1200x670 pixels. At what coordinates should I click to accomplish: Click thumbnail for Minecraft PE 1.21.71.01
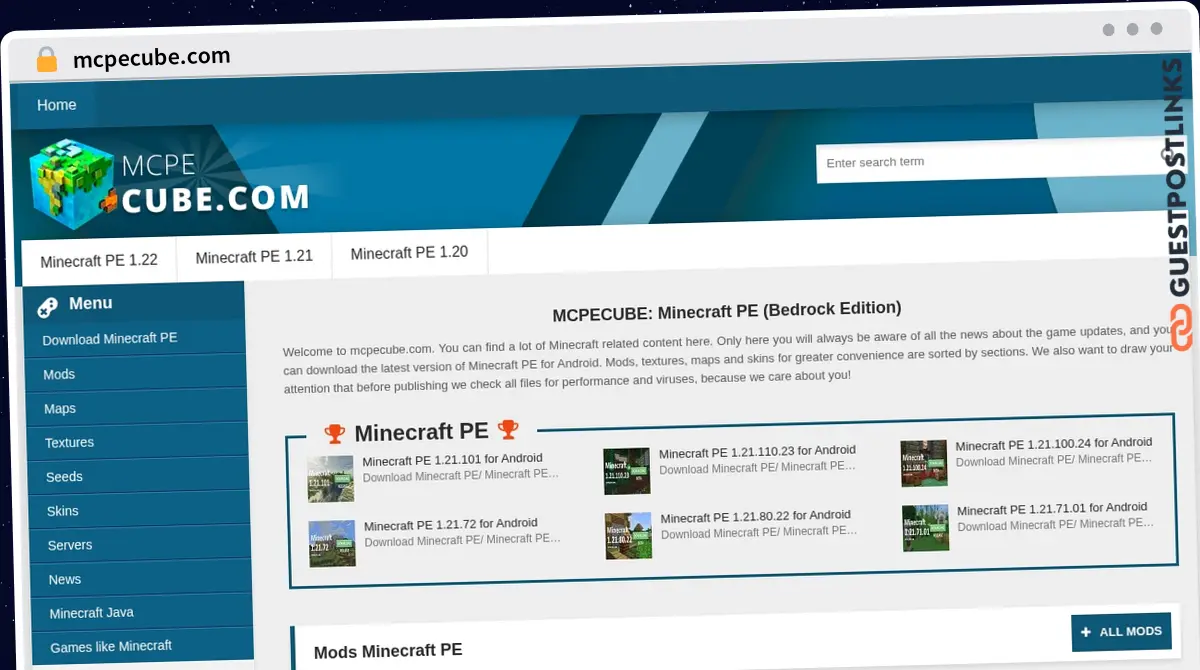click(926, 528)
